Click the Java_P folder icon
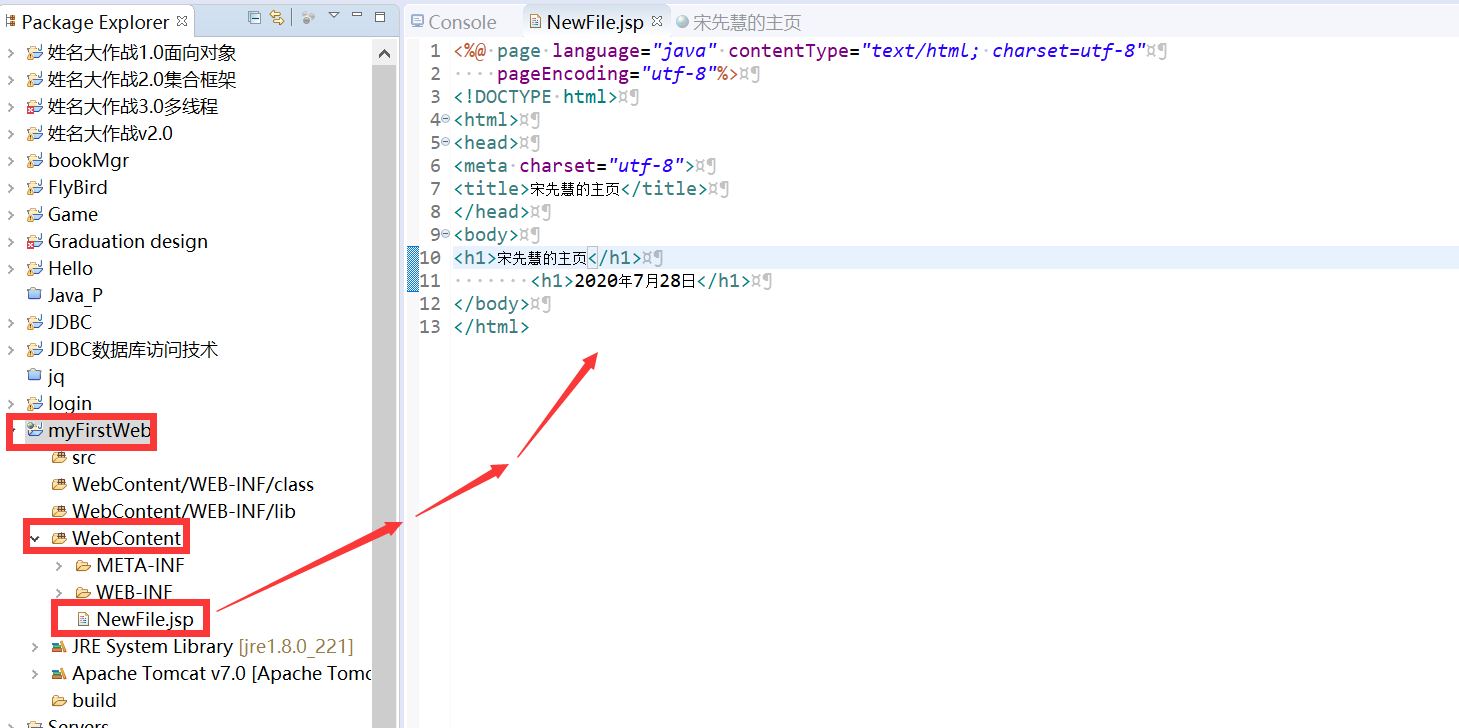 35,295
